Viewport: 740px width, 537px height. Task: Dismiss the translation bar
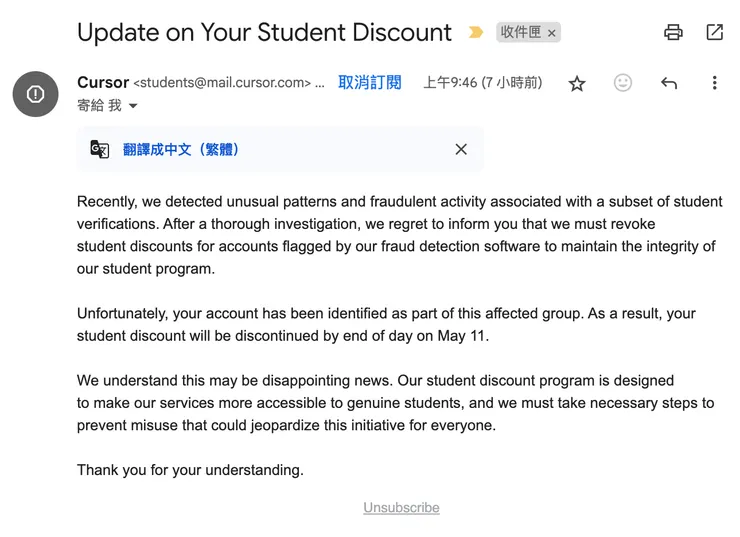tap(461, 149)
